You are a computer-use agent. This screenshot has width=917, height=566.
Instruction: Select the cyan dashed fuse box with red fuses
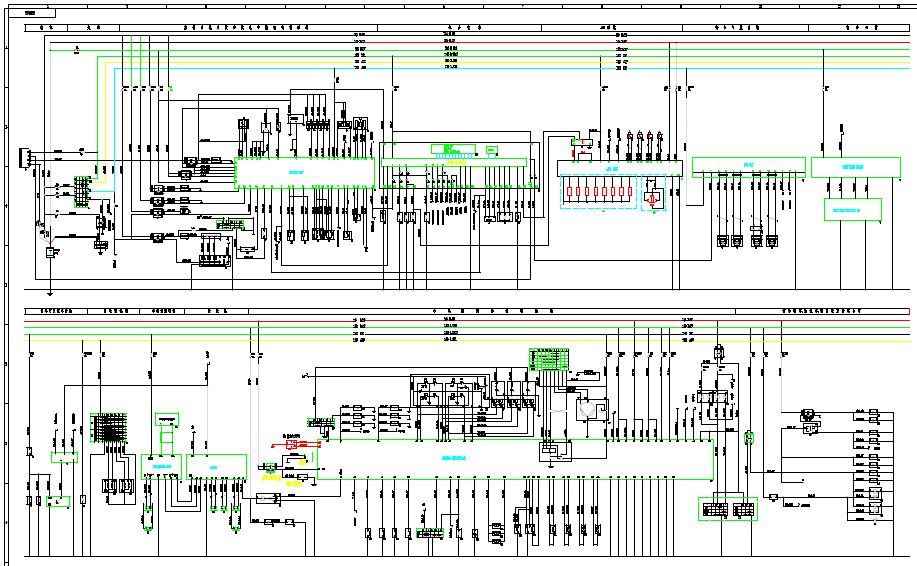coord(598,192)
